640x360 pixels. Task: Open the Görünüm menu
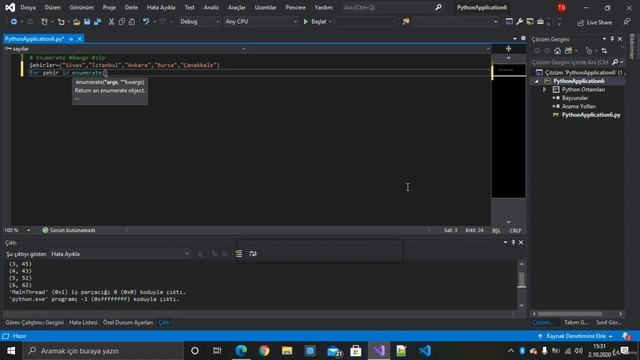82,7
